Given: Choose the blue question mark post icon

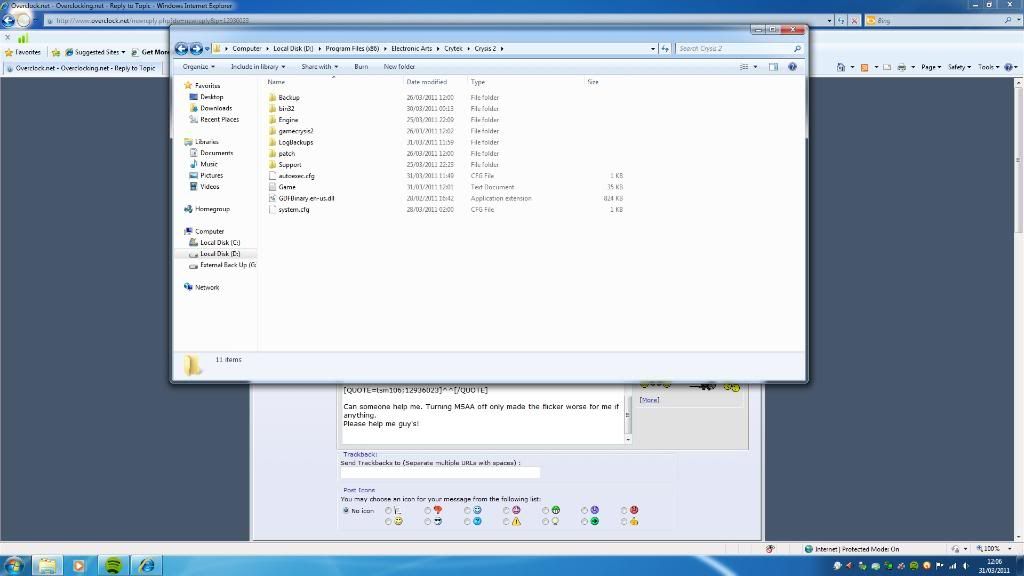Looking at the screenshot, I should pyautogui.click(x=477, y=521).
